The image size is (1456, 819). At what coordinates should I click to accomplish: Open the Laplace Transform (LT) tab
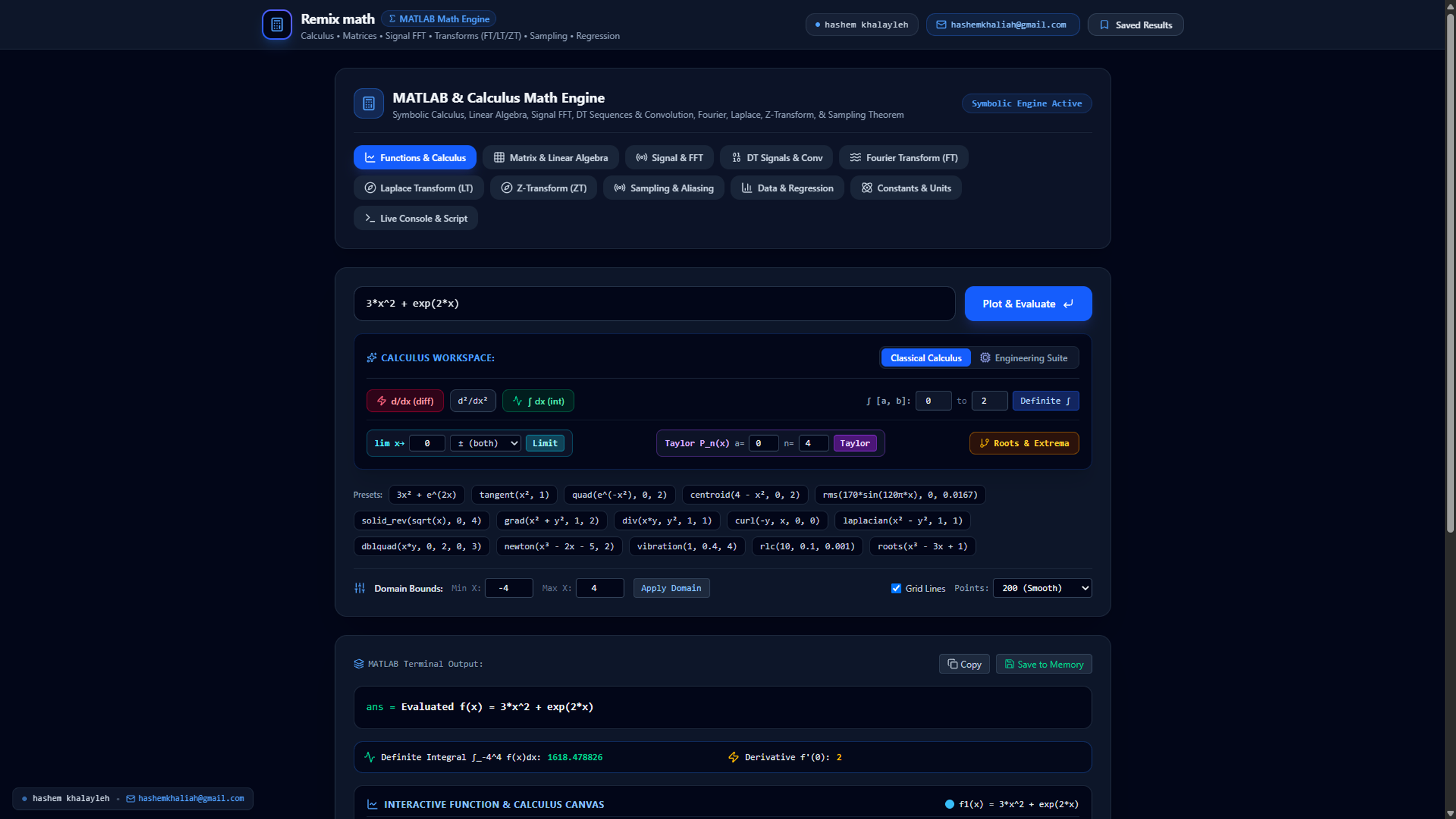coord(419,188)
